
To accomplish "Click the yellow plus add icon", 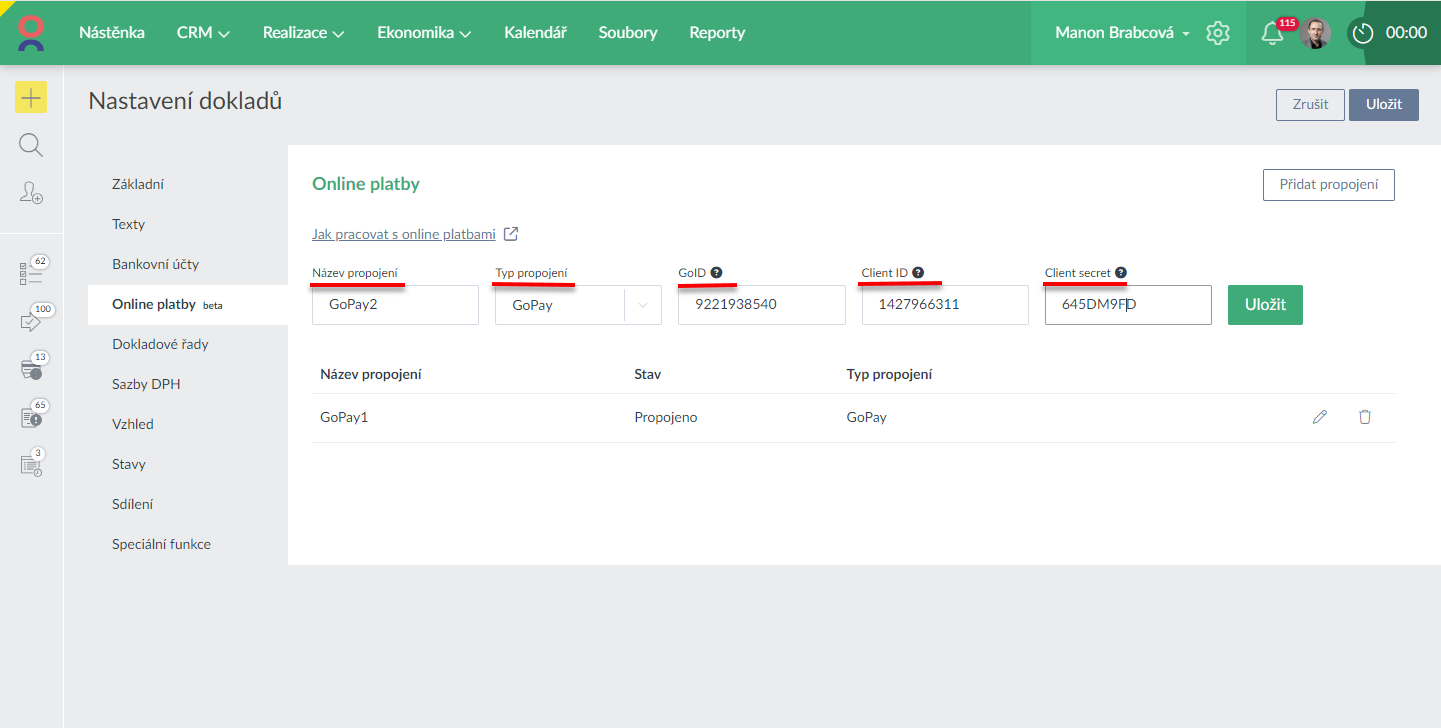I will click(31, 97).
